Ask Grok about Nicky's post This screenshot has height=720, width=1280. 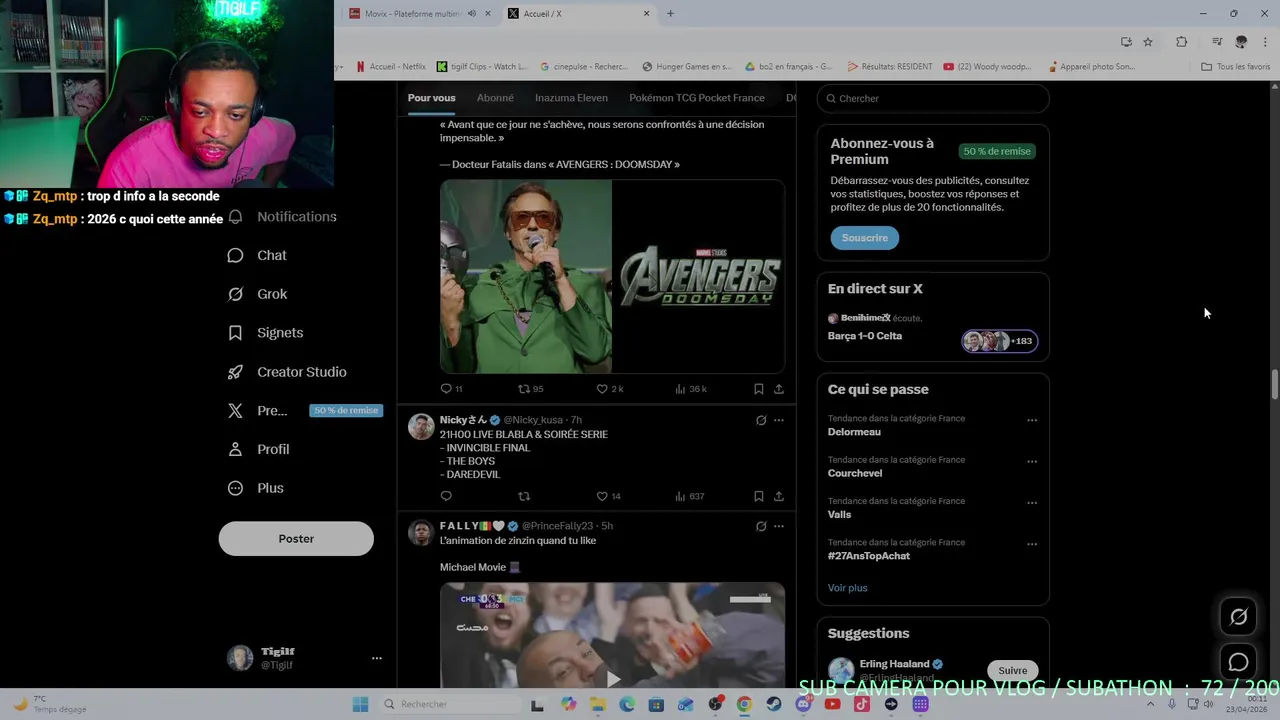tap(761, 420)
